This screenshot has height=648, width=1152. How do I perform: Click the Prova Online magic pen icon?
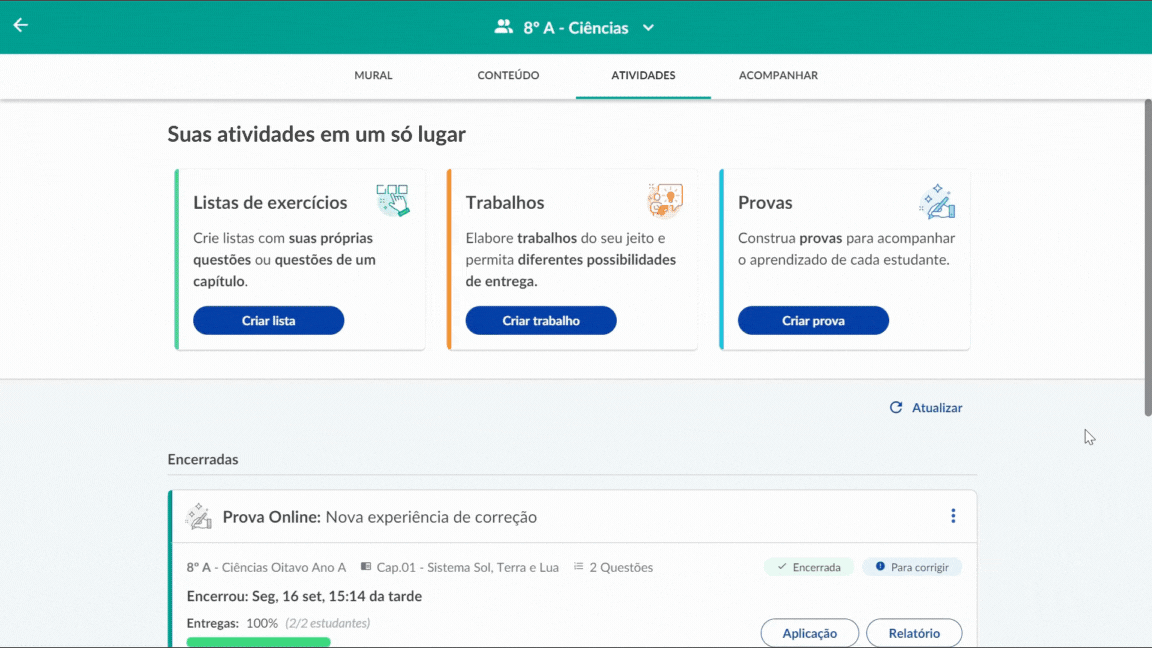pos(199,516)
